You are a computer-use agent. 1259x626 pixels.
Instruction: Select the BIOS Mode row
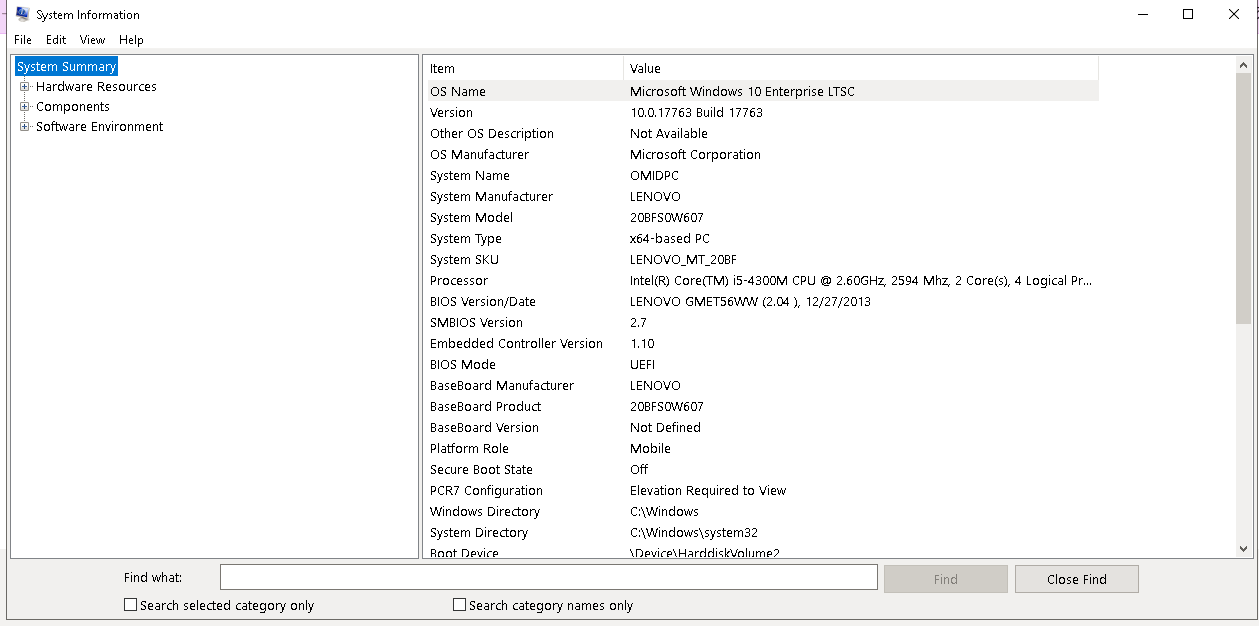click(761, 365)
